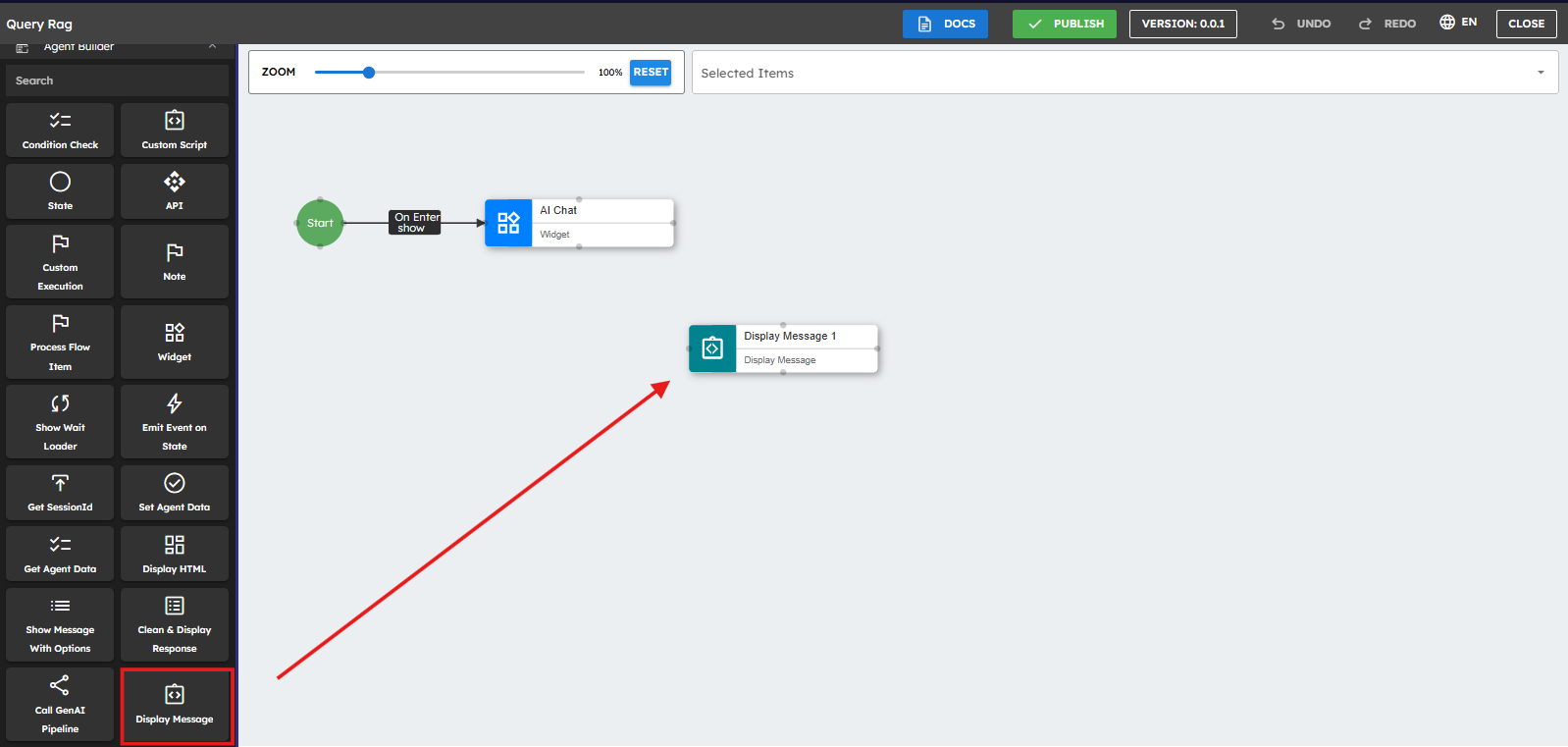
Task: Click the AI Chat widget node
Action: pyautogui.click(x=579, y=223)
